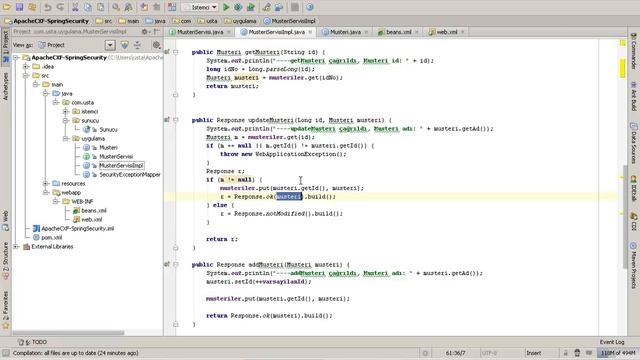Click the green Run button
This screenshot has width=640, height=360.
pyautogui.click(x=226, y=7)
